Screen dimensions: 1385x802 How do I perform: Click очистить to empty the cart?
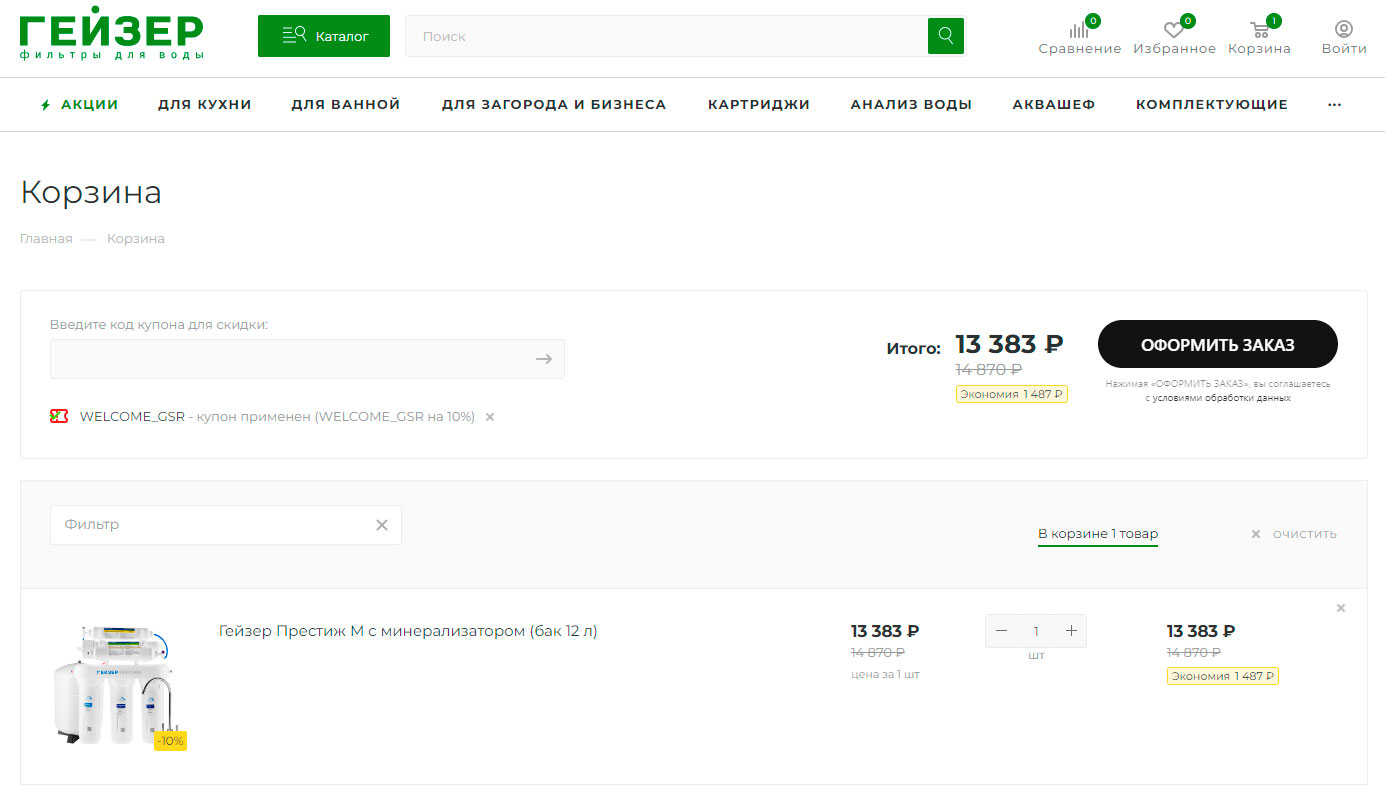tap(1294, 534)
